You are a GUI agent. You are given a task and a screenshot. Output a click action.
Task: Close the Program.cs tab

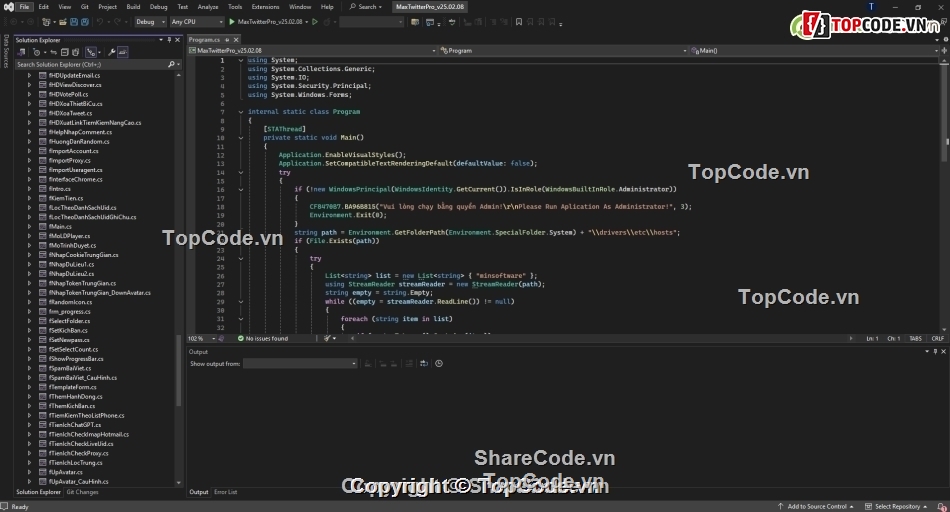click(236, 40)
